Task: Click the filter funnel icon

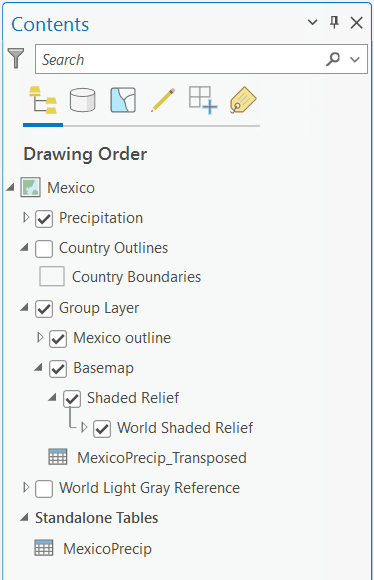Action: pos(16,58)
